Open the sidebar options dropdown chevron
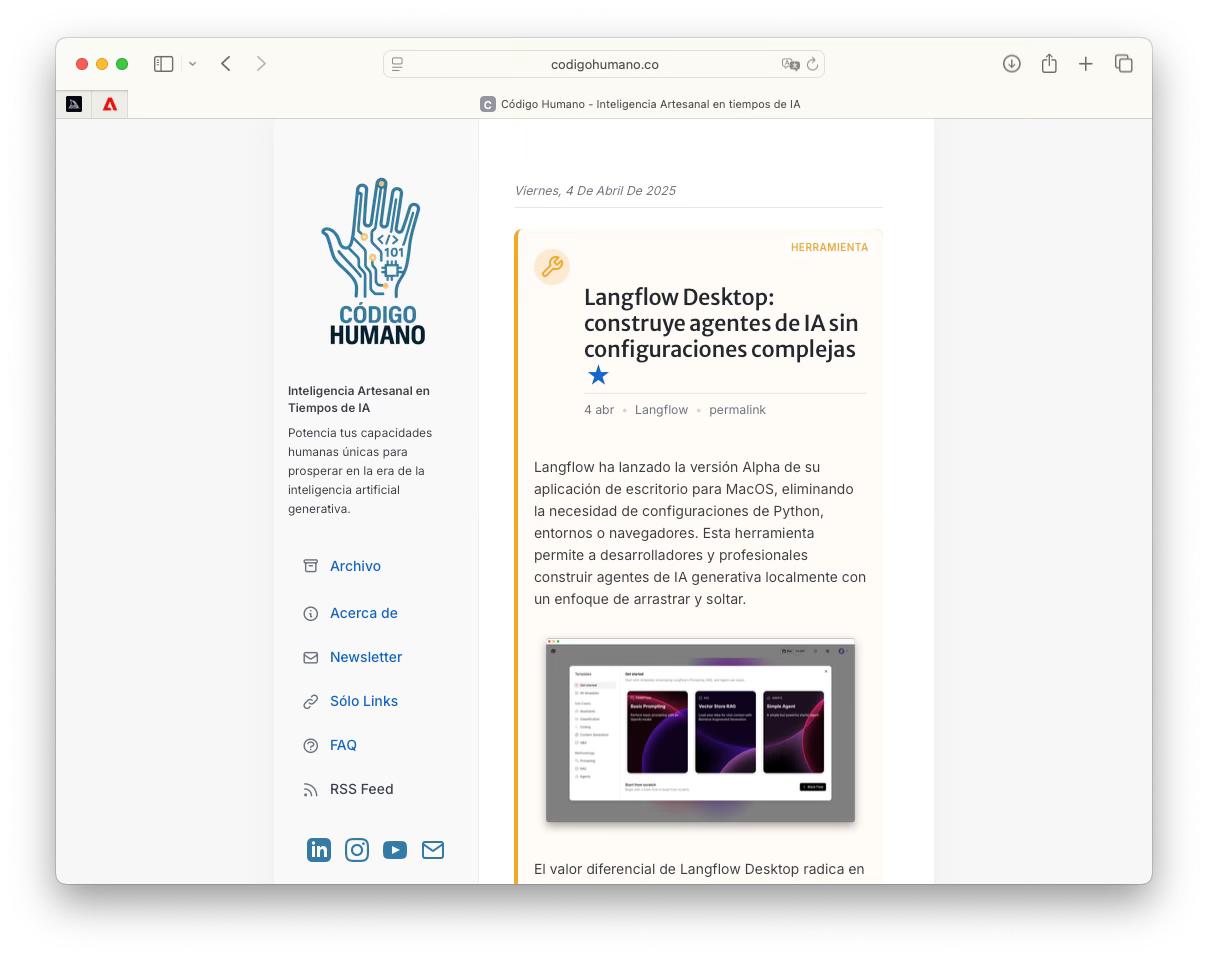1208x958 pixels. point(192,64)
